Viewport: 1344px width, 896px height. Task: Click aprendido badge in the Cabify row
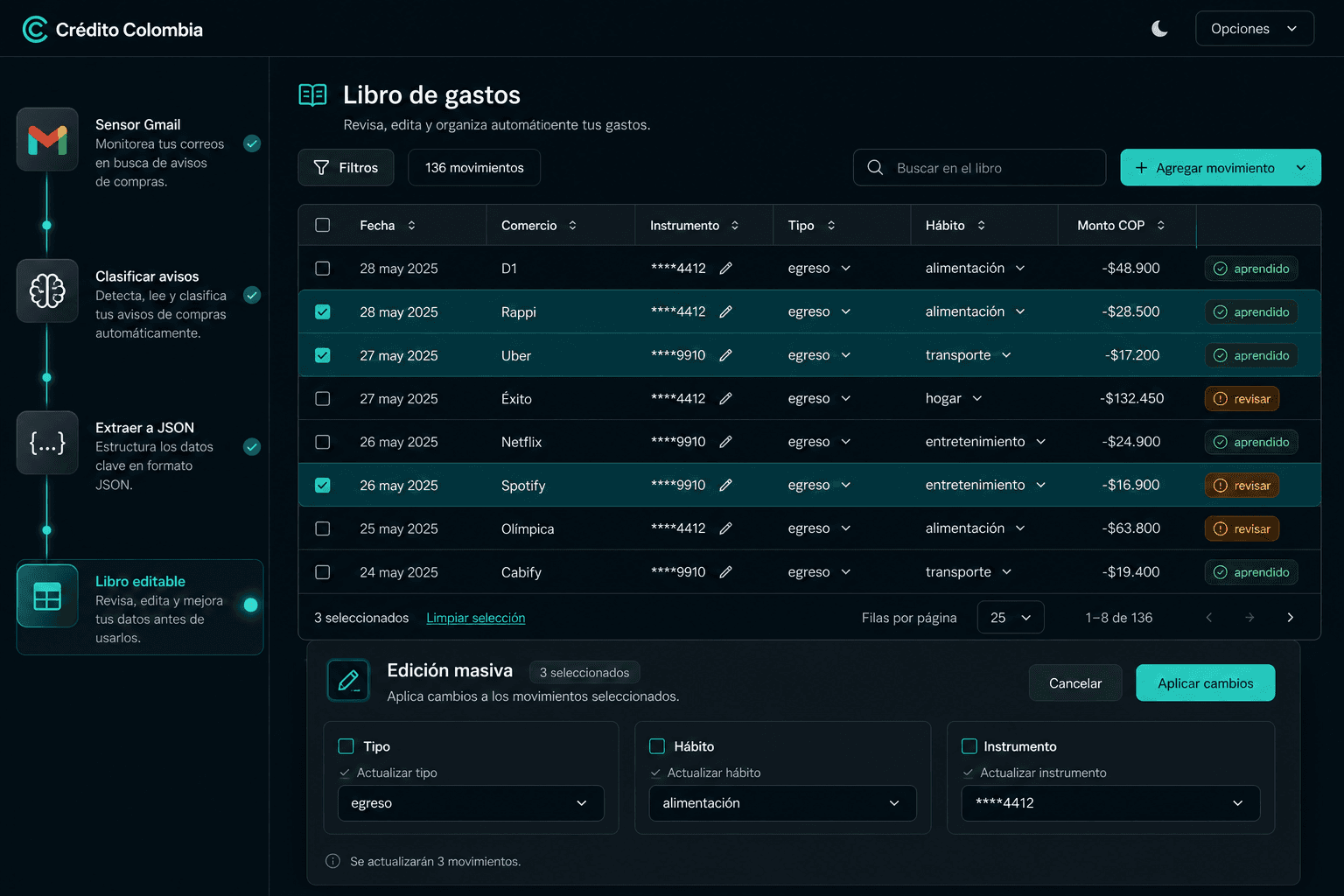(x=1251, y=572)
